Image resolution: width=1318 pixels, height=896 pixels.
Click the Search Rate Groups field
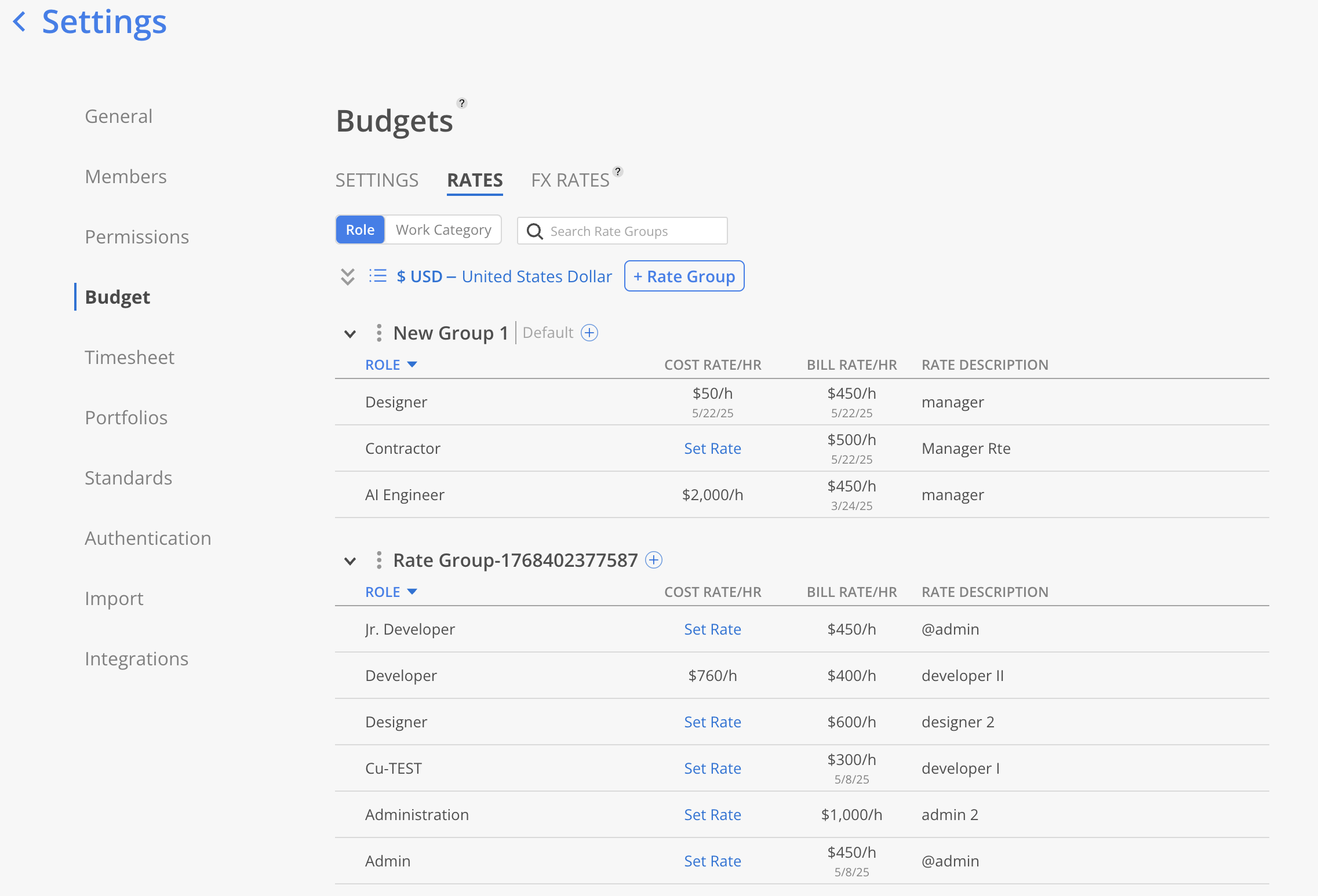click(632, 231)
